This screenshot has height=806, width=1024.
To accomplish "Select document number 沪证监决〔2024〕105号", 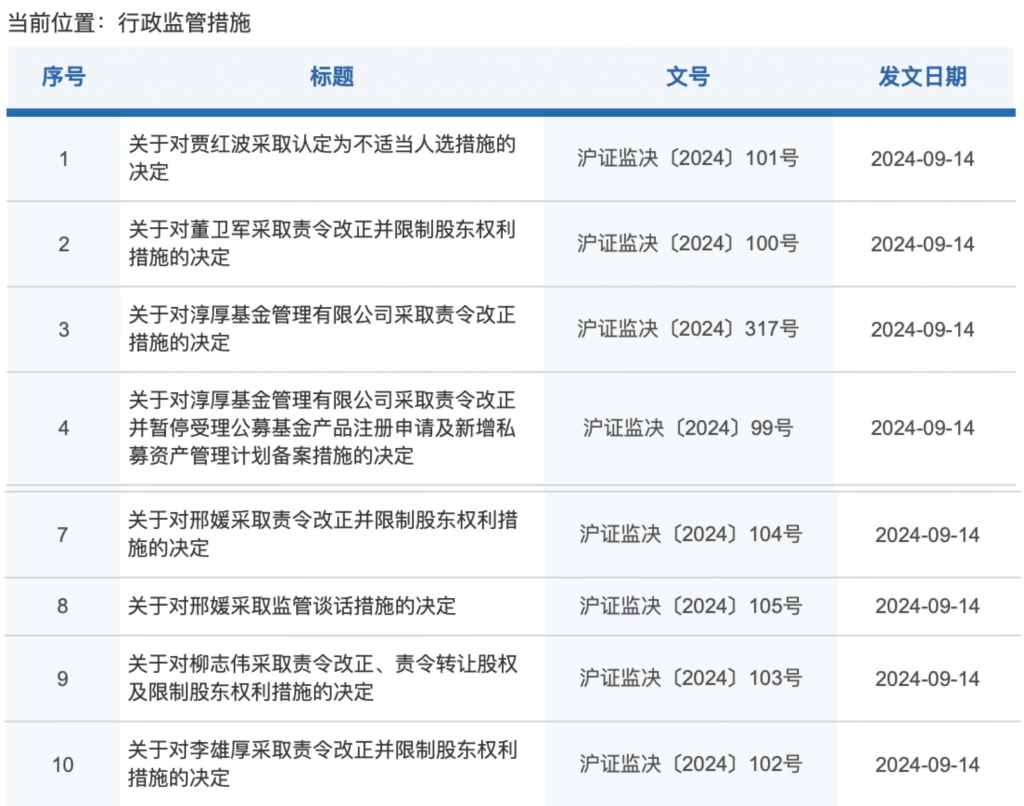I will [x=690, y=606].
